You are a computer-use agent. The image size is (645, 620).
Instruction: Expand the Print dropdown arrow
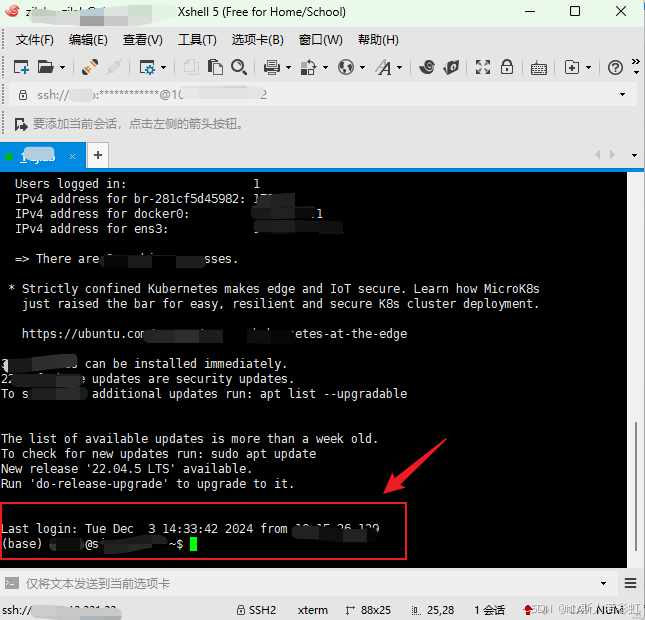point(288,67)
